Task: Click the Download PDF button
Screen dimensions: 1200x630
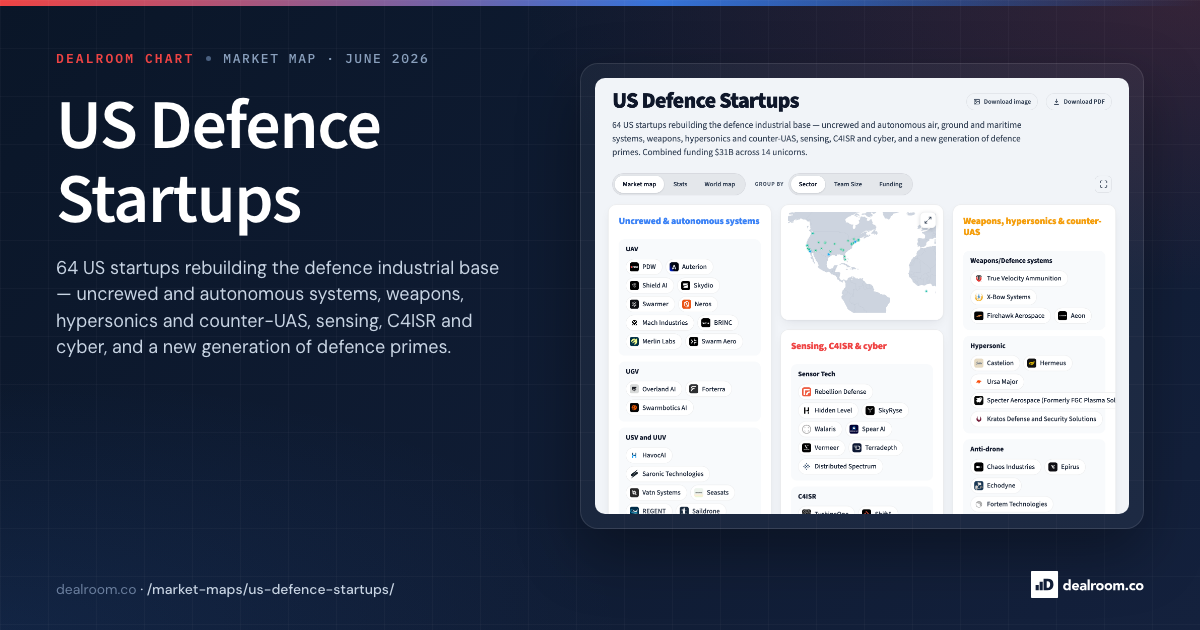Action: point(1079,101)
